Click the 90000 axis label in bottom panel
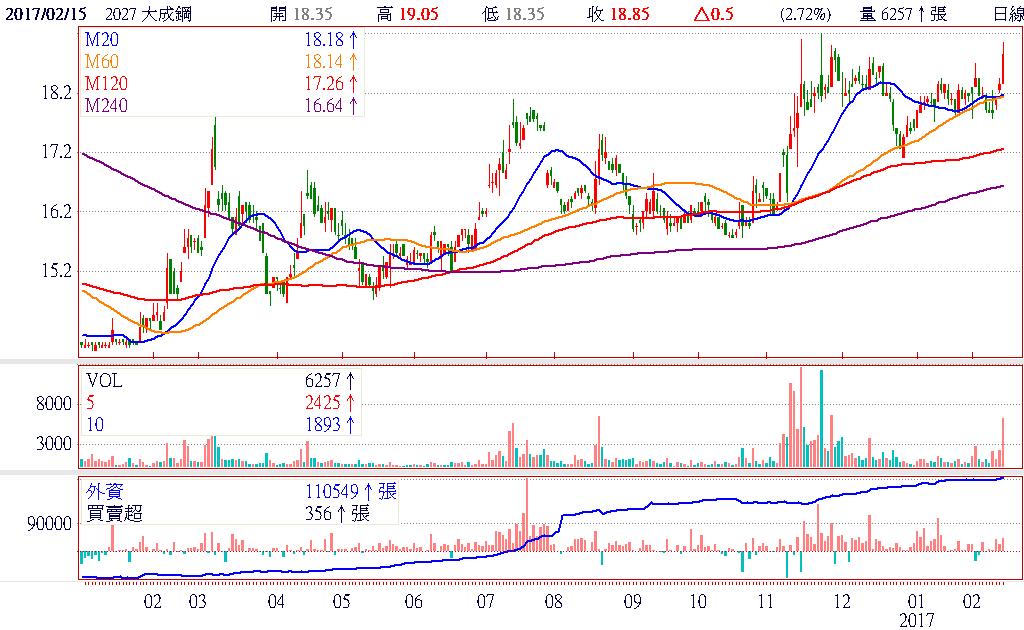1024x630 pixels. tap(50, 523)
